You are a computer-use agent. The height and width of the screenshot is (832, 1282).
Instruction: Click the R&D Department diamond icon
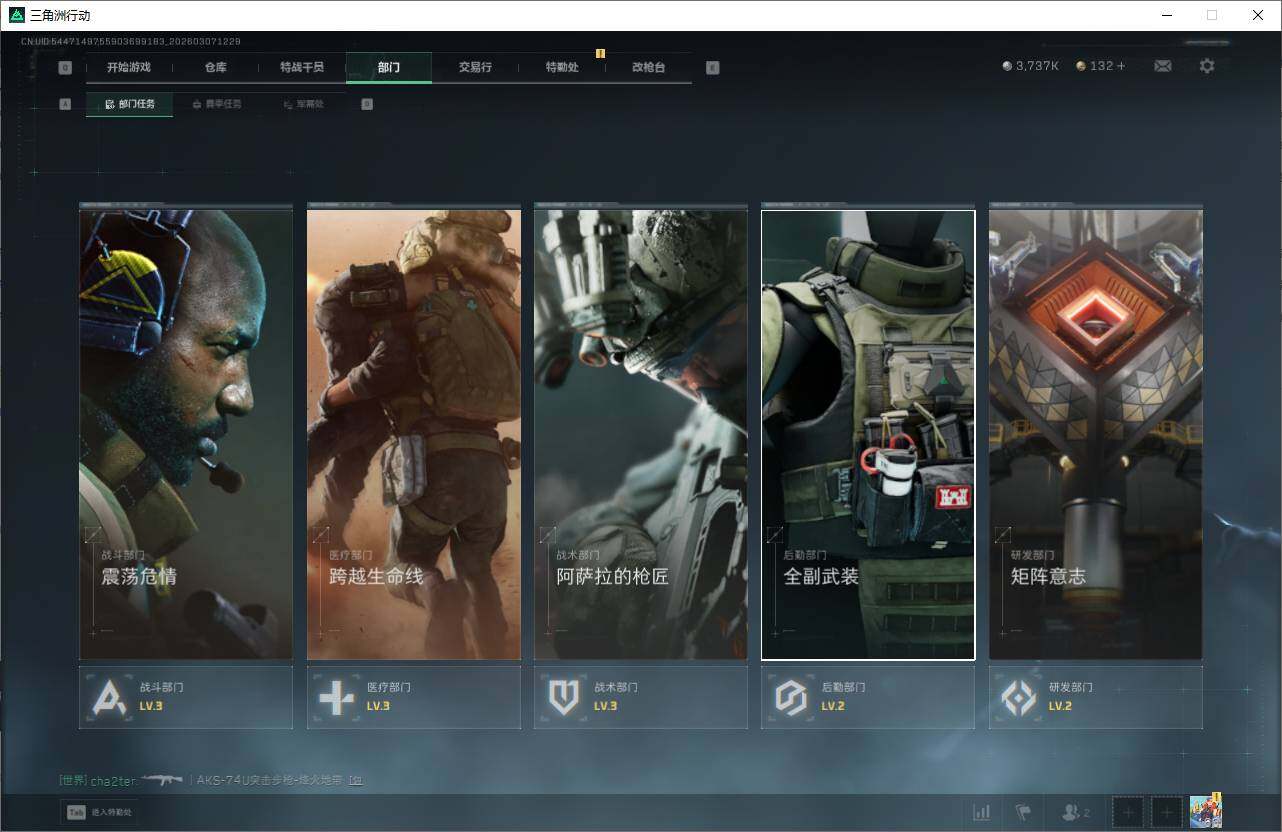(x=1019, y=697)
